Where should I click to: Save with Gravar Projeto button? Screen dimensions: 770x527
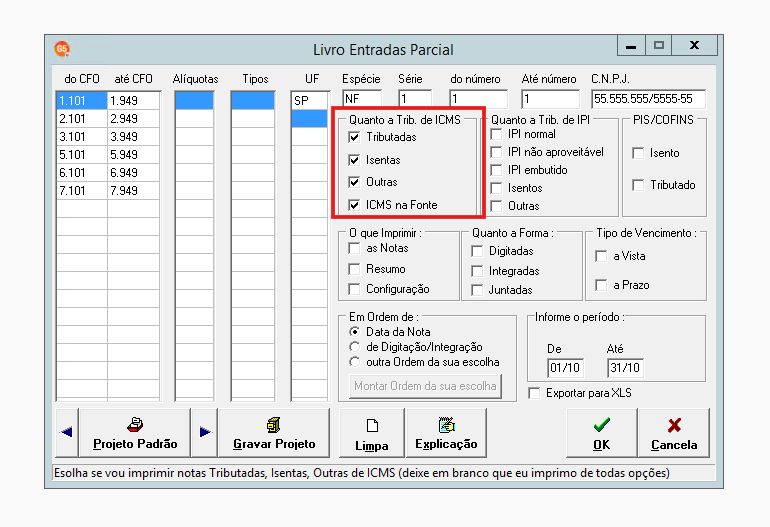coord(274,432)
